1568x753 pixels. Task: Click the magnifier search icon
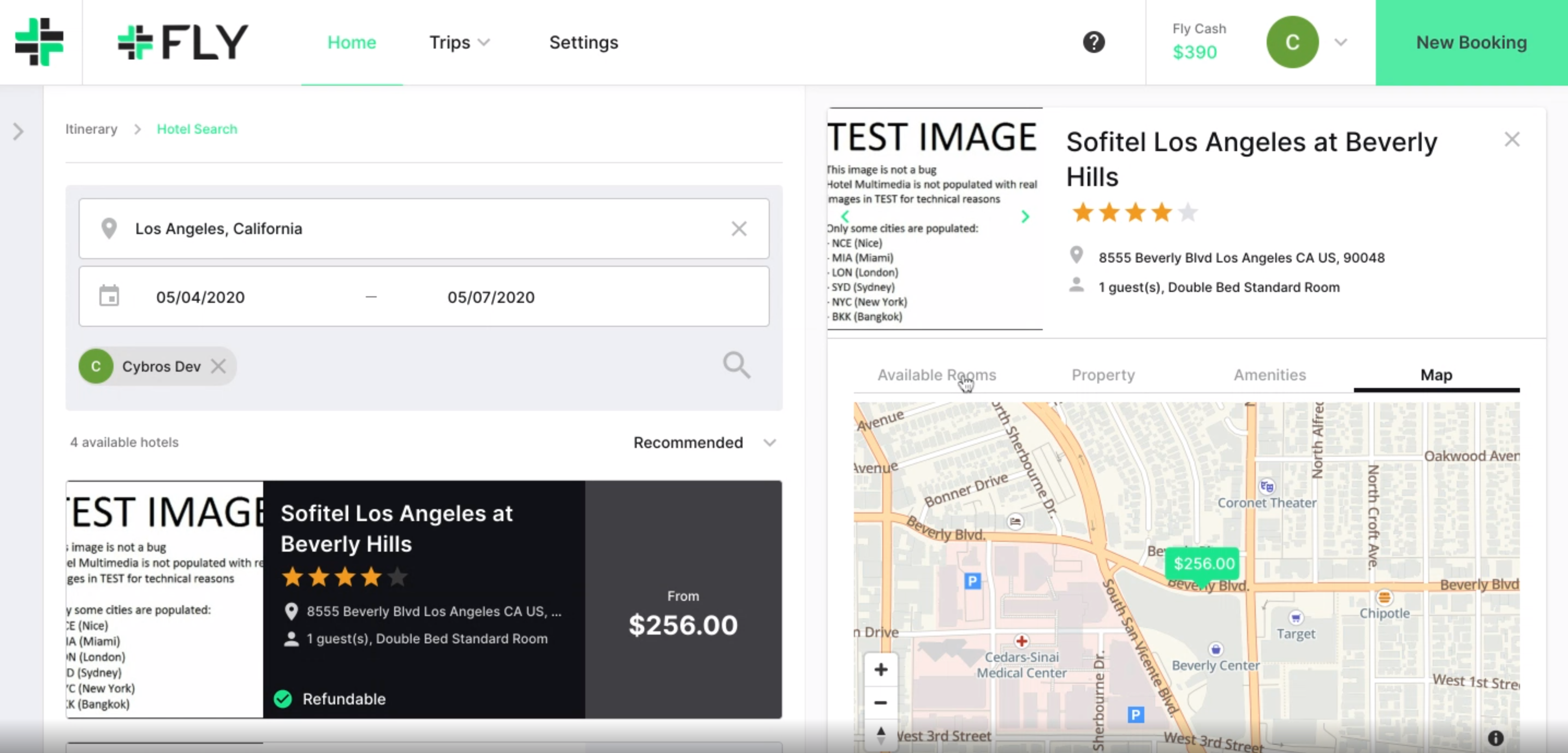[737, 365]
